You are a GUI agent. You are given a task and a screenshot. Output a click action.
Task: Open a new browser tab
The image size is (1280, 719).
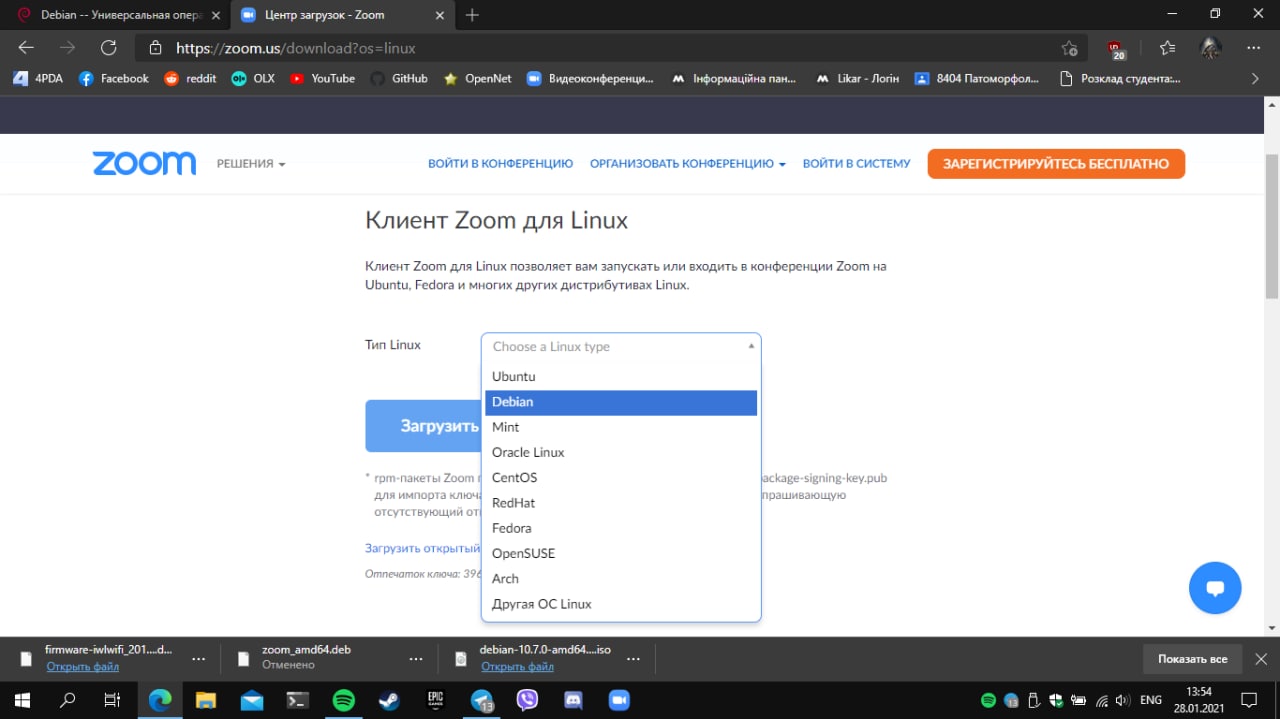(x=472, y=15)
